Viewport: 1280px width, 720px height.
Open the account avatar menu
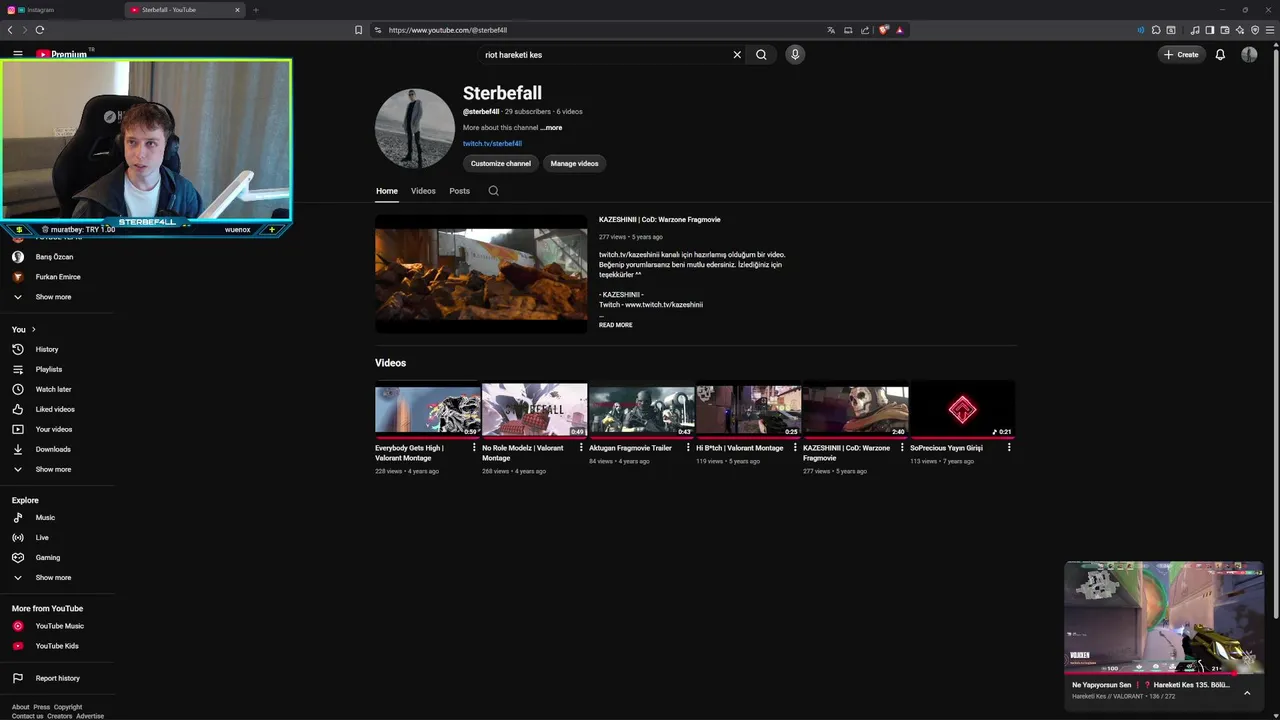point(1249,55)
